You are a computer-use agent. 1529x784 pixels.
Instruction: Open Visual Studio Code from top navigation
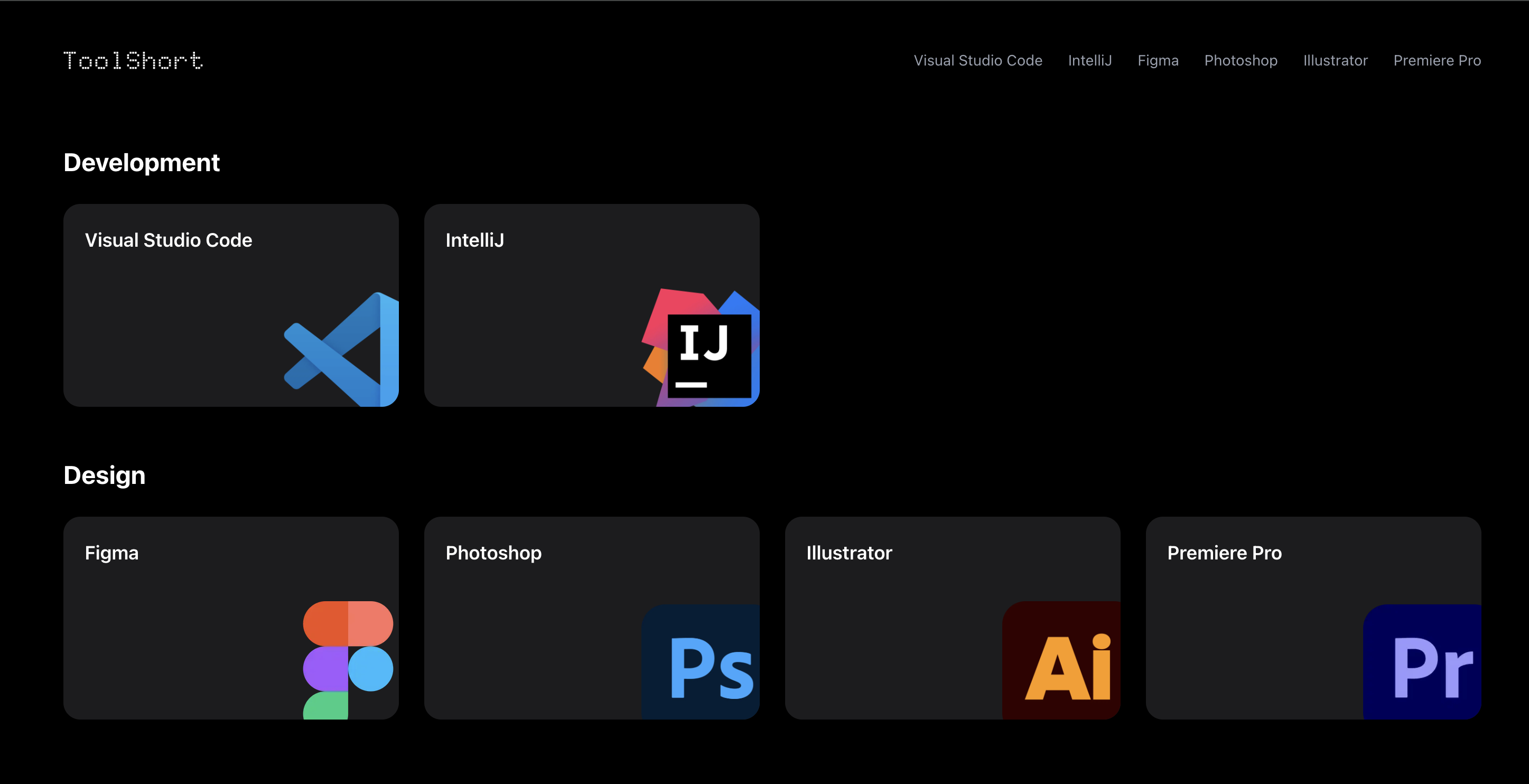click(977, 61)
